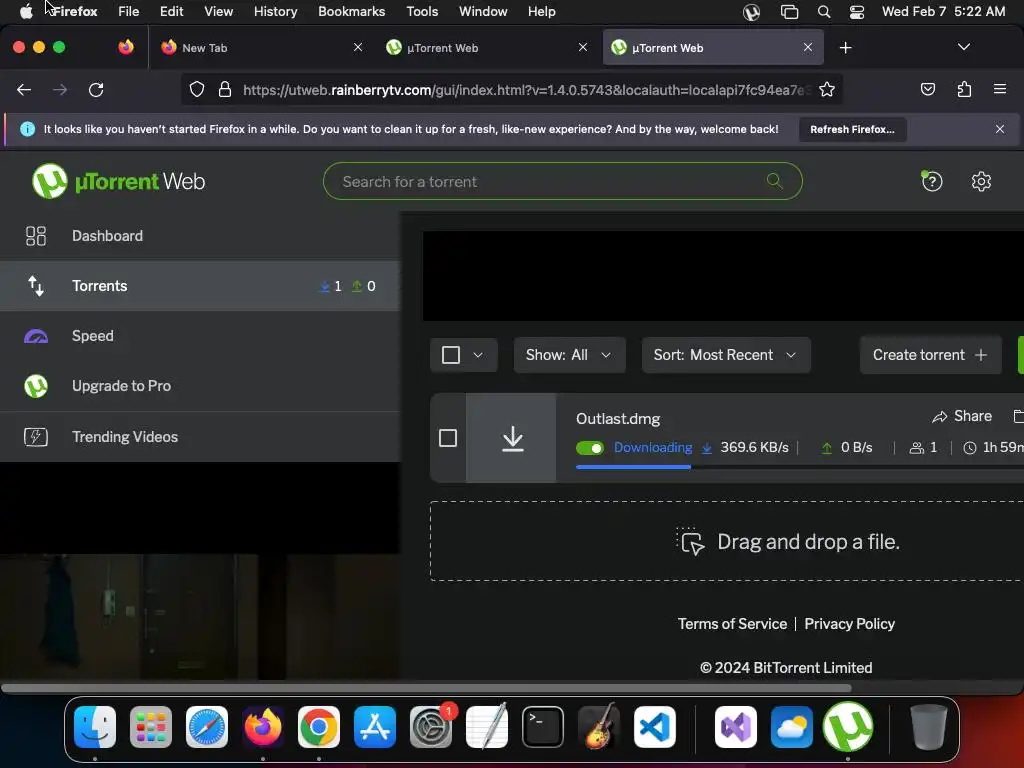Open Launchpad from the Dock
The image size is (1024, 768).
(151, 726)
